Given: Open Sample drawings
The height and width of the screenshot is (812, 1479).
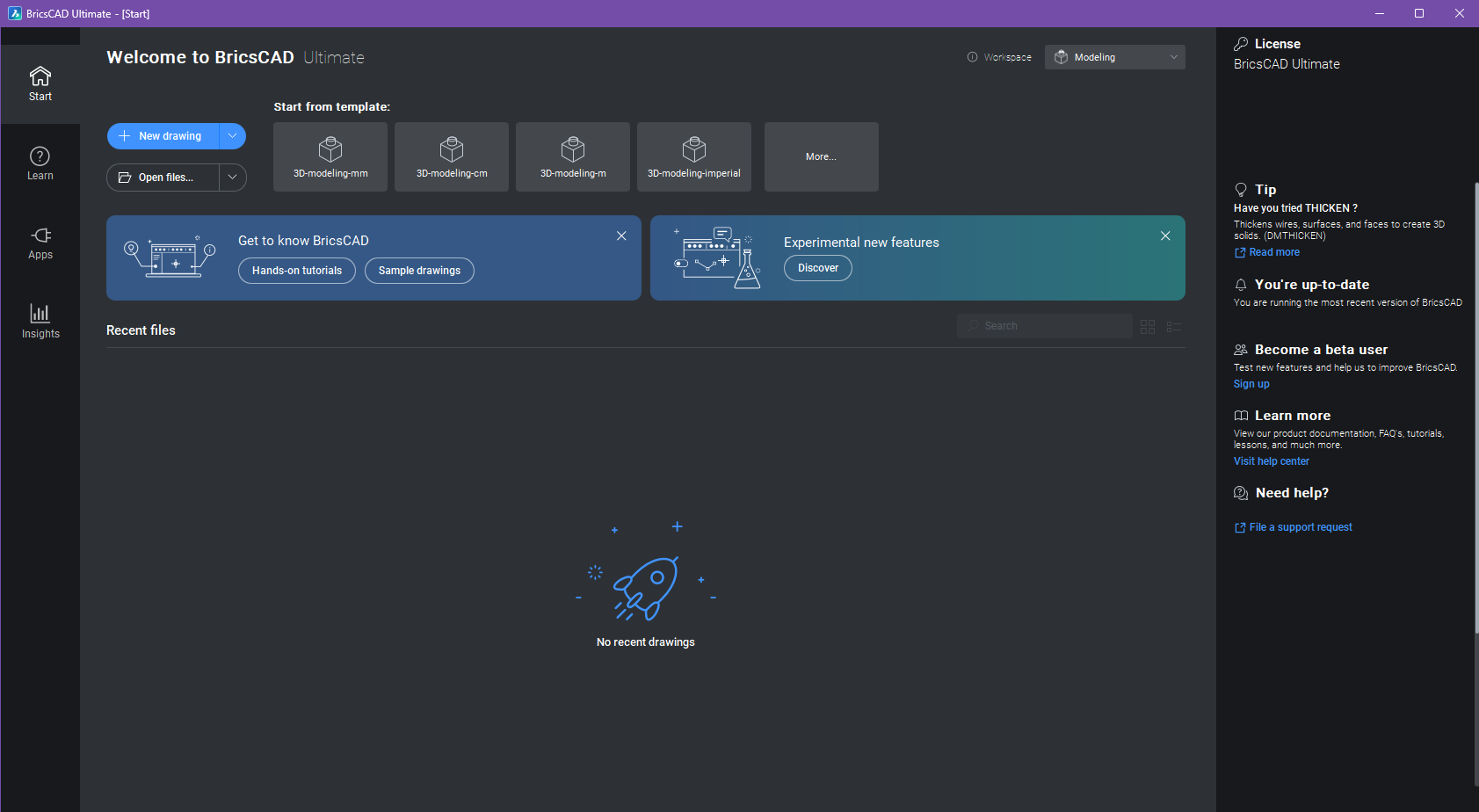Looking at the screenshot, I should pos(419,271).
